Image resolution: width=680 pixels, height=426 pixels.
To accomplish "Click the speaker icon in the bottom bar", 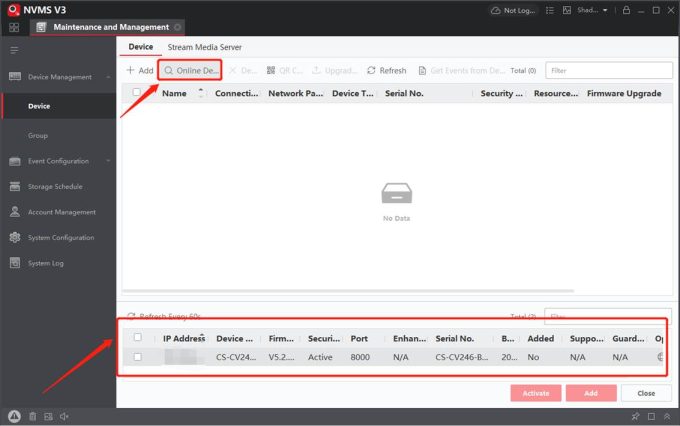I will pyautogui.click(x=64, y=416).
